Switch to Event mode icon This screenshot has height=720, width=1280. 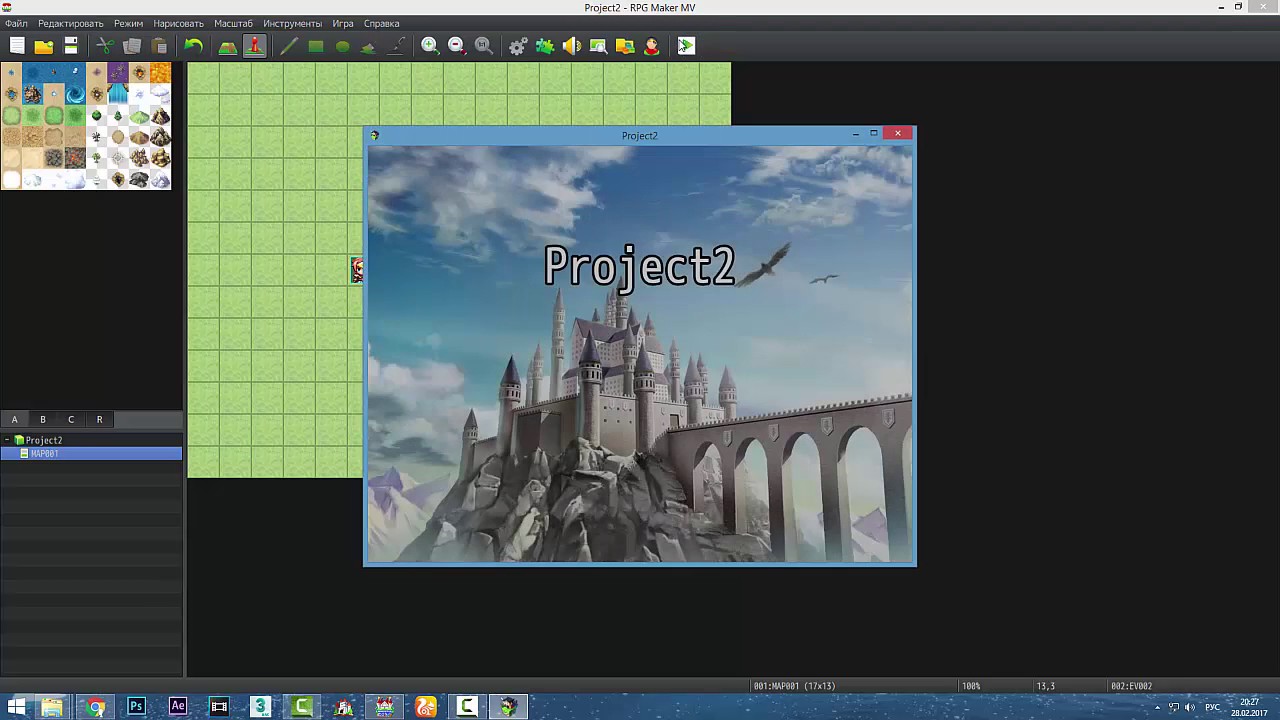point(254,46)
